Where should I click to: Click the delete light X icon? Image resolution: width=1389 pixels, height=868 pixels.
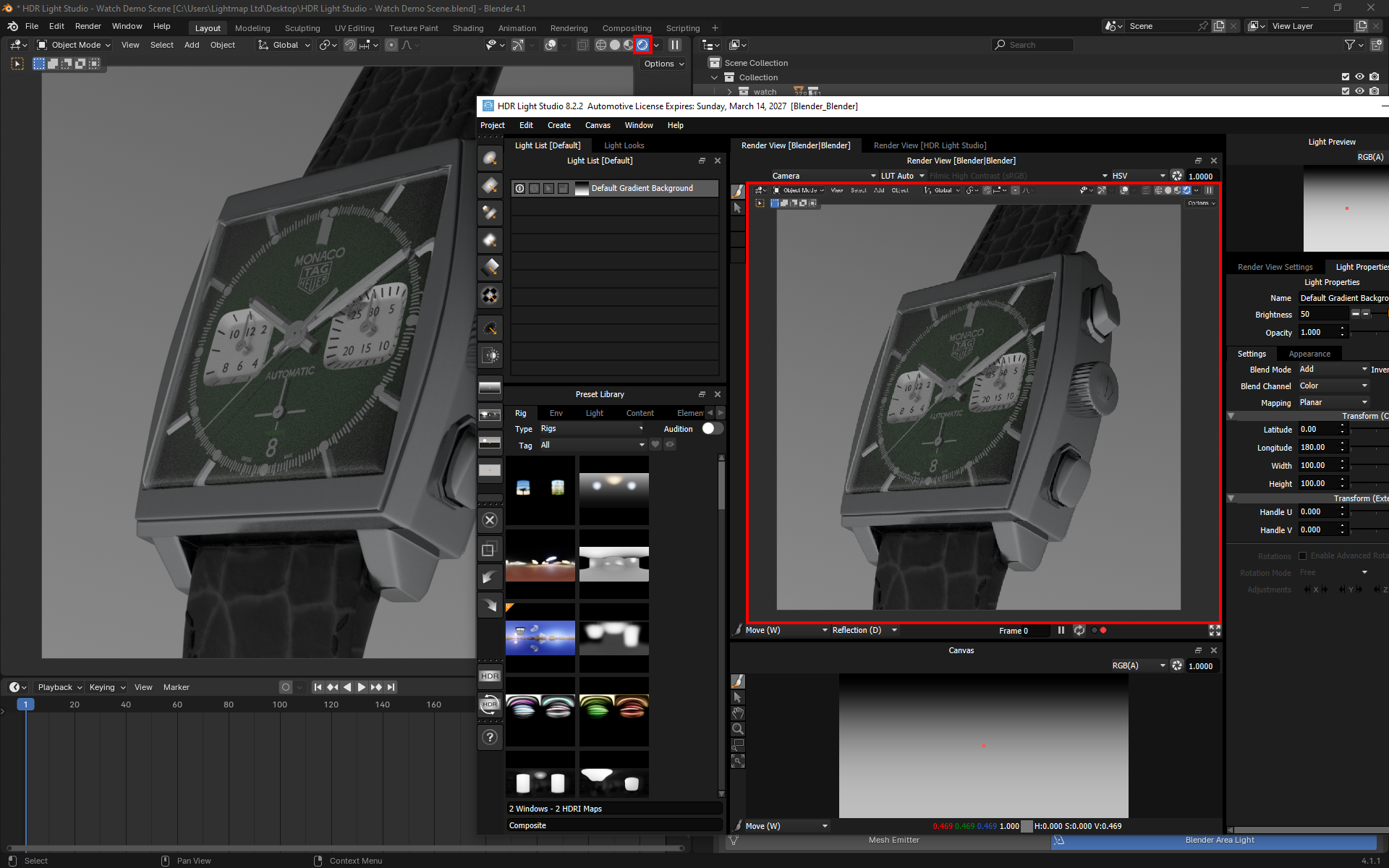click(490, 520)
